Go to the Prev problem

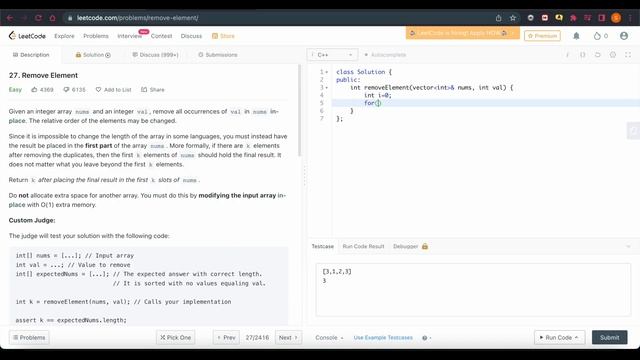click(226, 338)
